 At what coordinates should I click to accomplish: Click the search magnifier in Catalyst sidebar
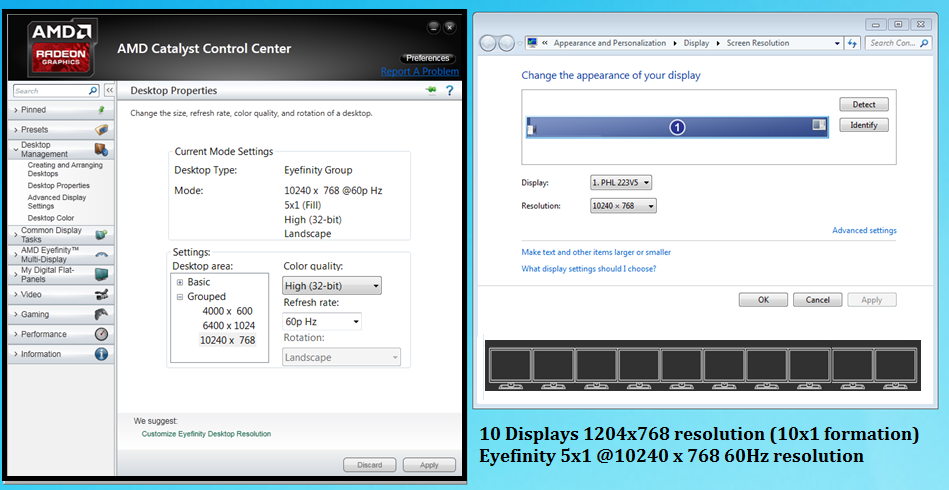point(93,91)
